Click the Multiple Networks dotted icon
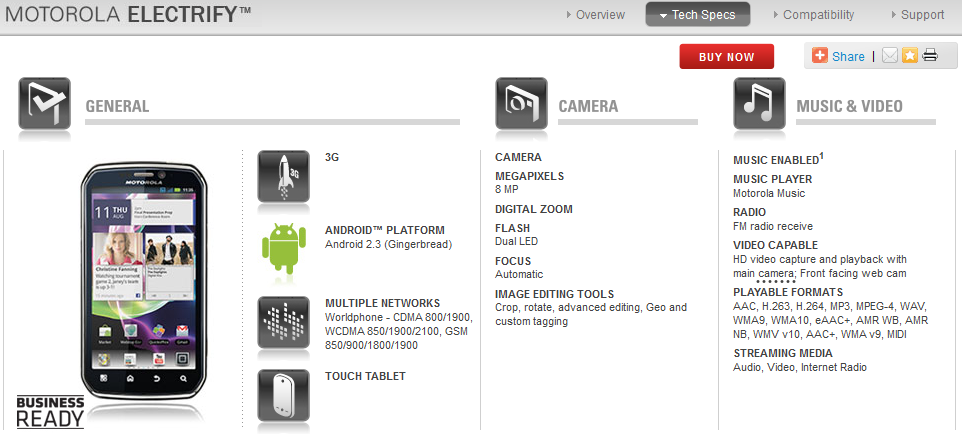The width and height of the screenshot is (962, 441). tap(283, 323)
